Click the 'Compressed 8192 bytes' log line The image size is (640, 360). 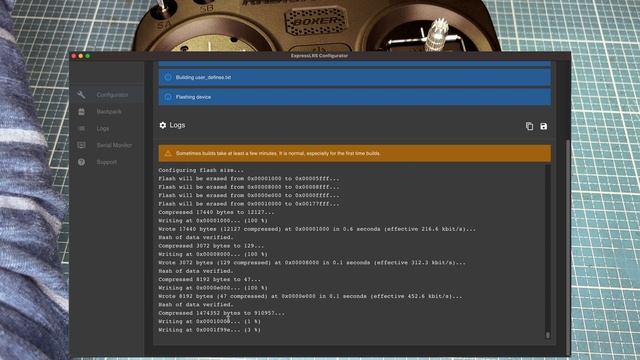(x=209, y=280)
